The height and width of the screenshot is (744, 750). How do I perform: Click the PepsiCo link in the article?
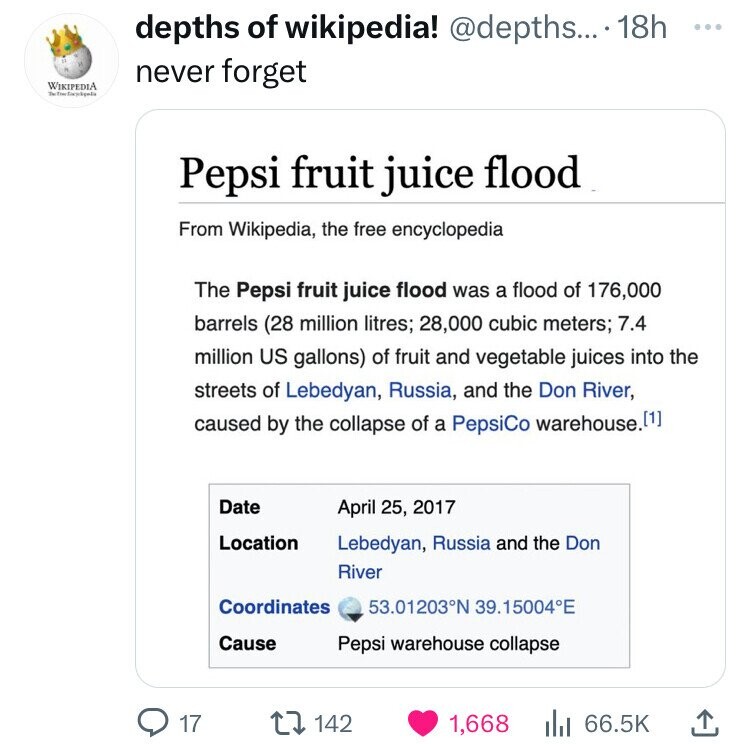(490, 423)
